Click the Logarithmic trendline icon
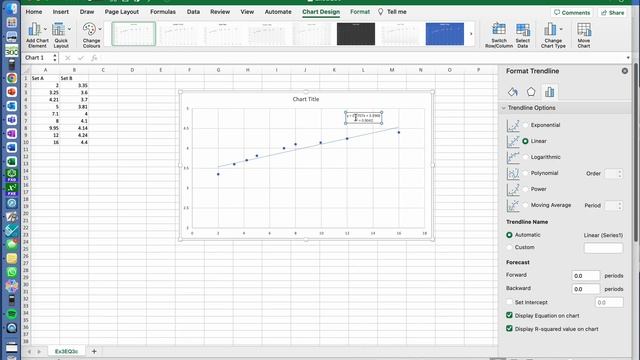 [513, 157]
